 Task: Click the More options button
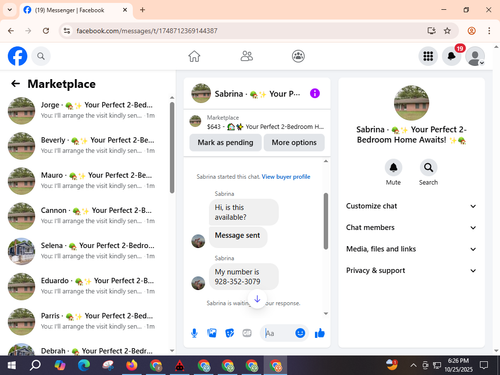[x=294, y=142]
